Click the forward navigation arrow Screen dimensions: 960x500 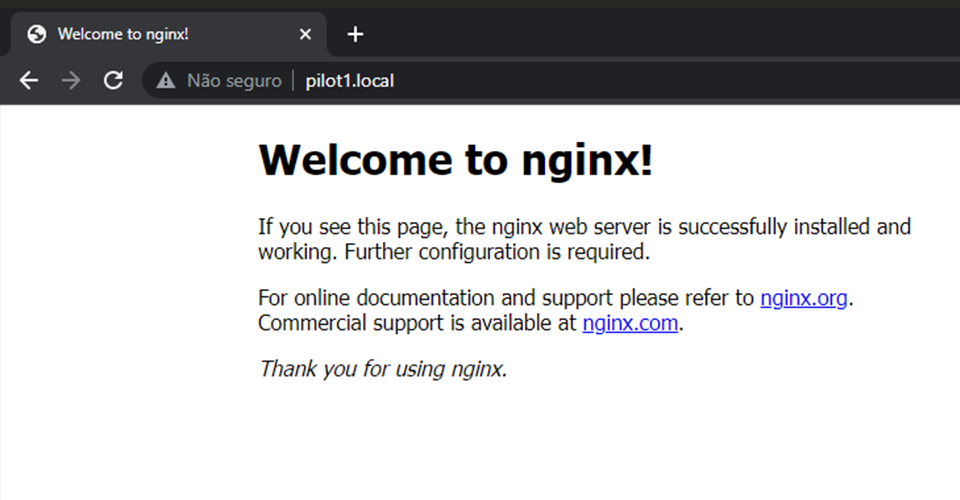(71, 81)
